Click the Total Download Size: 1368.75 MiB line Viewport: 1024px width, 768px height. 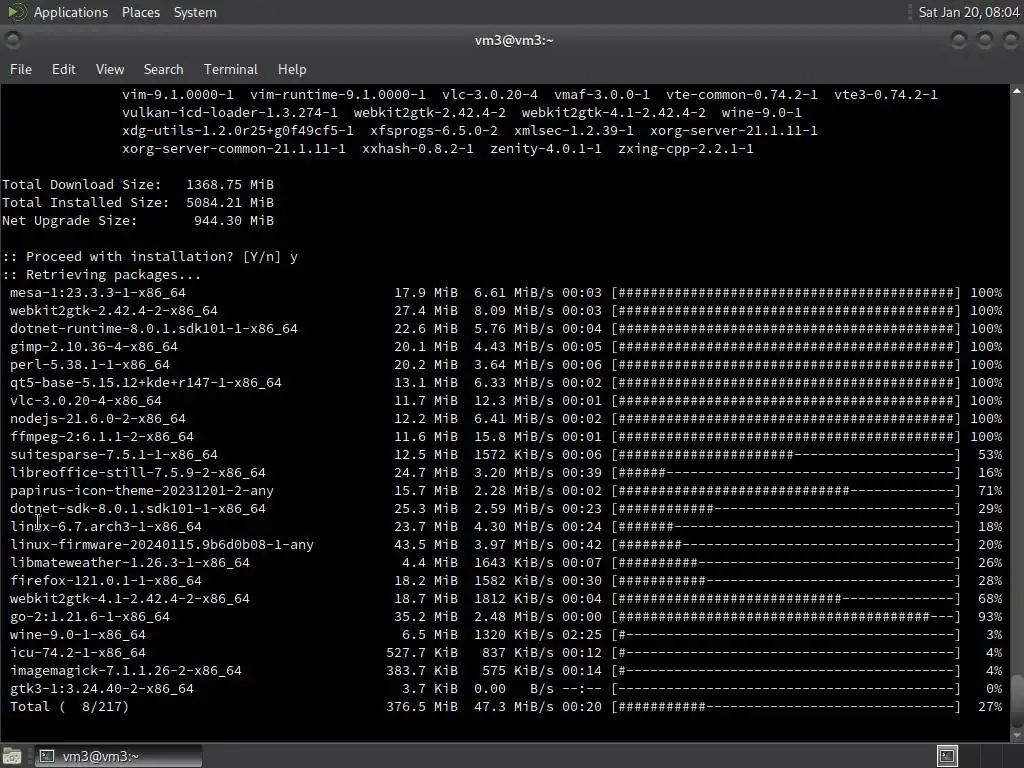point(138,185)
